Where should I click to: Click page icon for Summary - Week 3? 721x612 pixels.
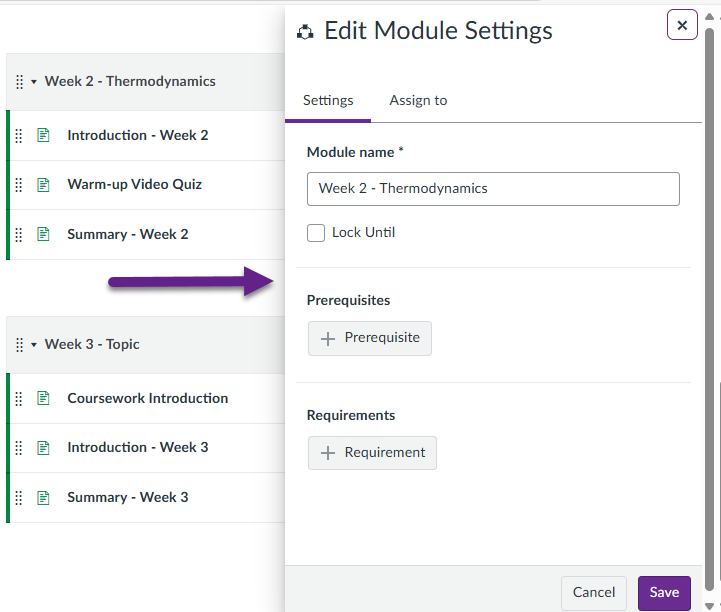click(x=43, y=498)
